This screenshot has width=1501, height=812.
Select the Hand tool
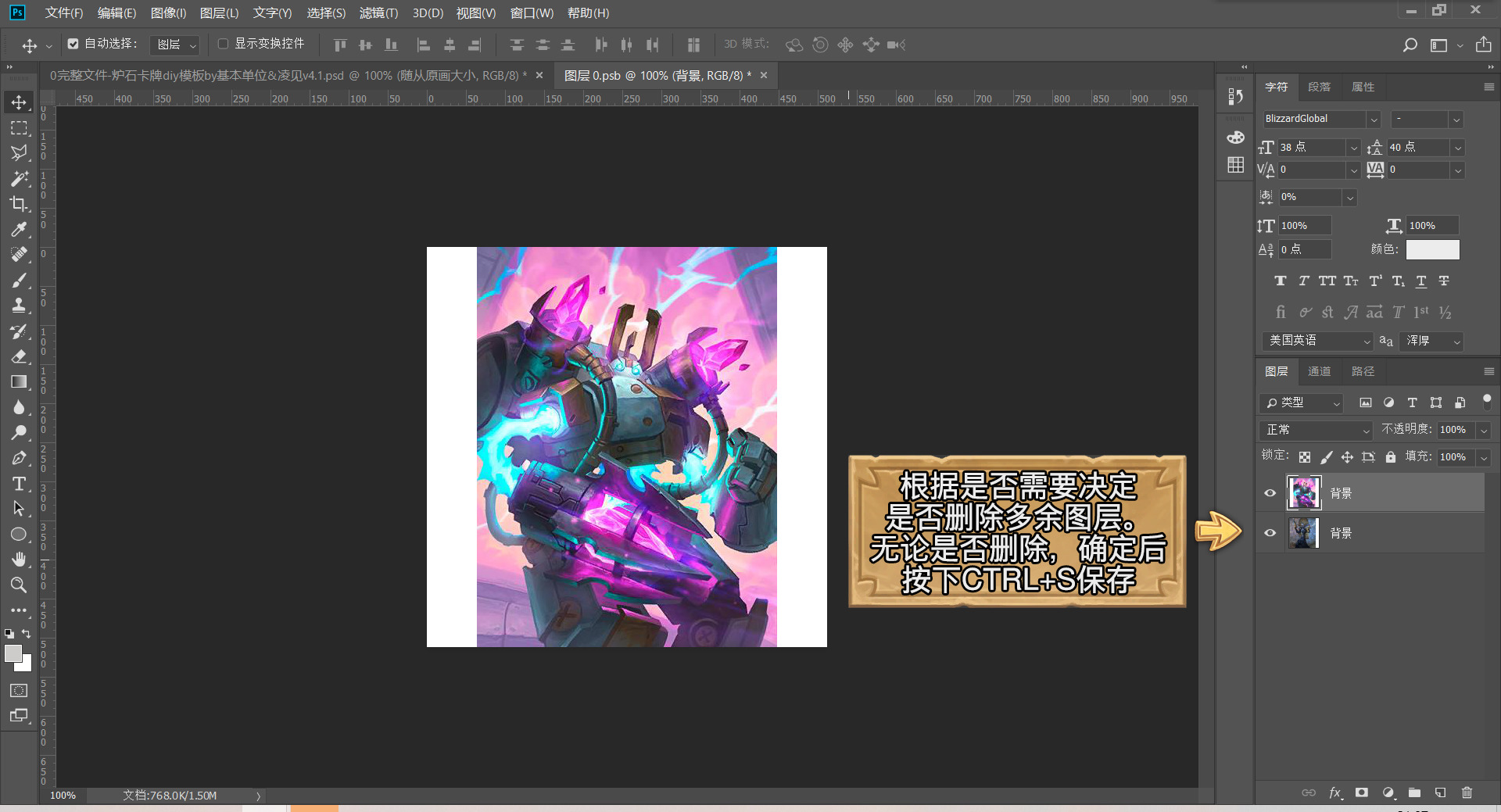(19, 560)
